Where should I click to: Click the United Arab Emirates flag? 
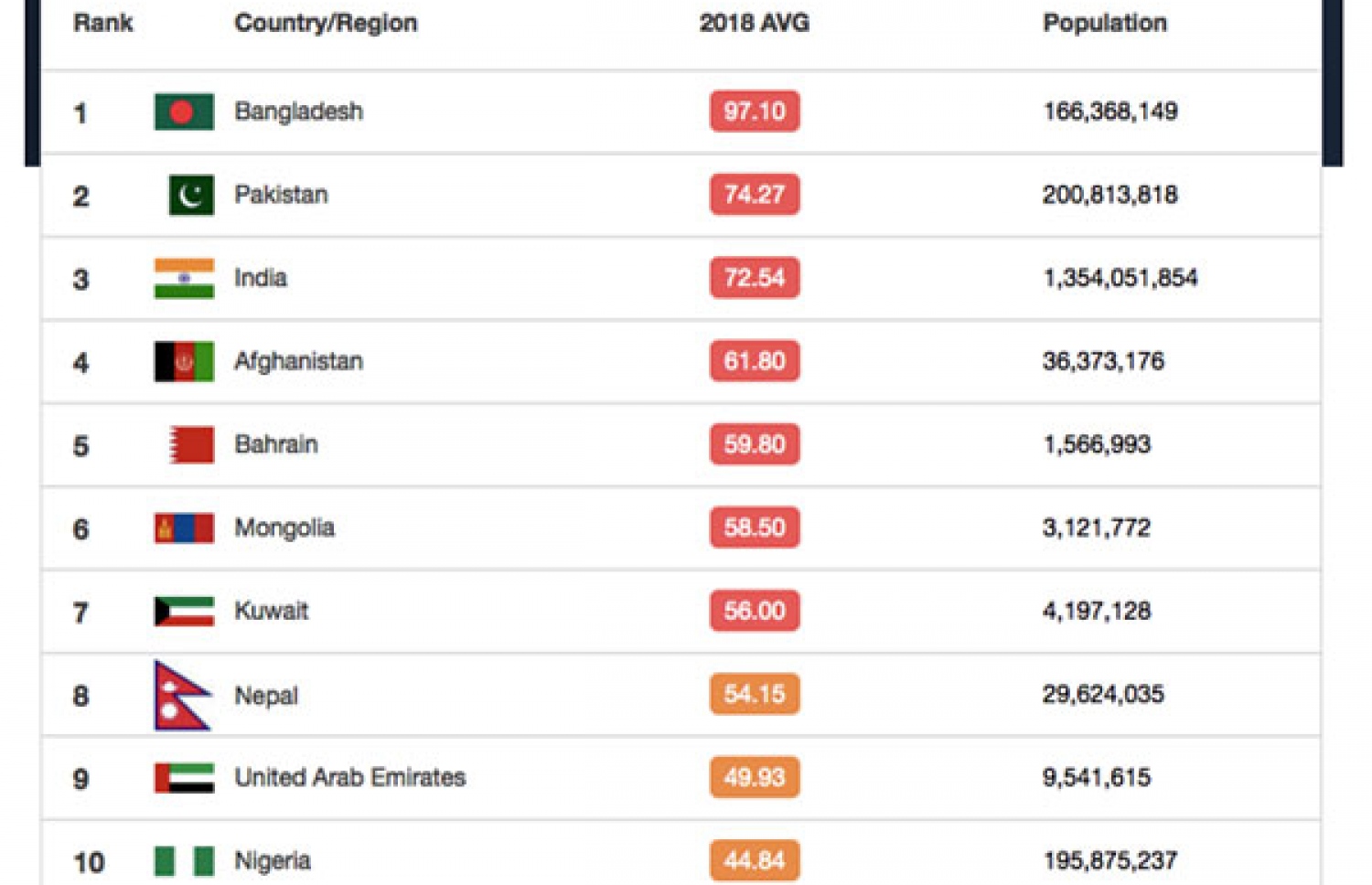point(184,778)
